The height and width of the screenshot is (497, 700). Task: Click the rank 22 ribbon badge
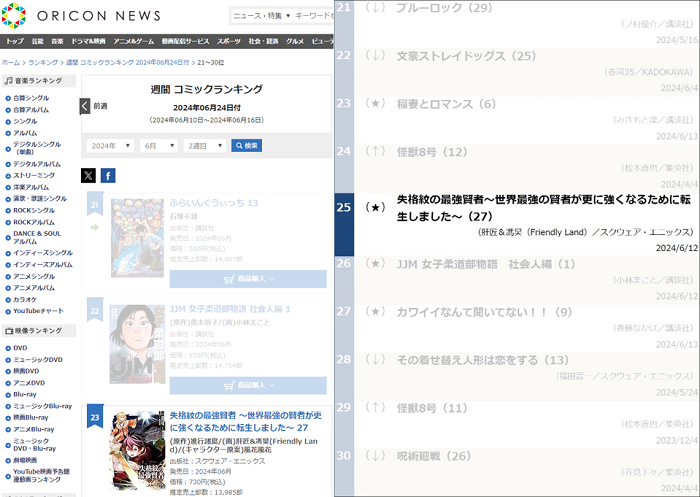[x=95, y=310]
